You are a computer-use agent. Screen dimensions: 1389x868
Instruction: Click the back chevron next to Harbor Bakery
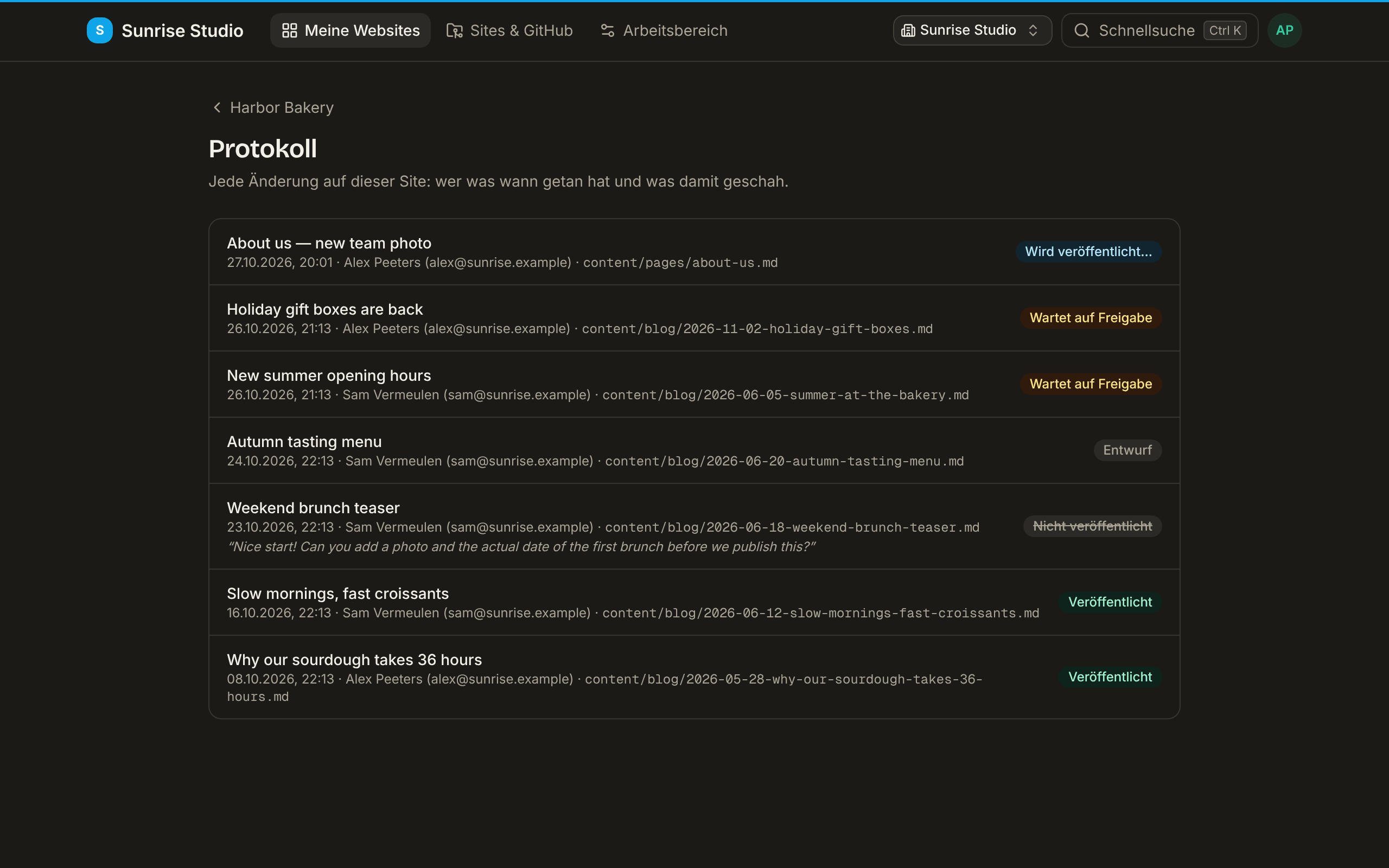point(217,107)
